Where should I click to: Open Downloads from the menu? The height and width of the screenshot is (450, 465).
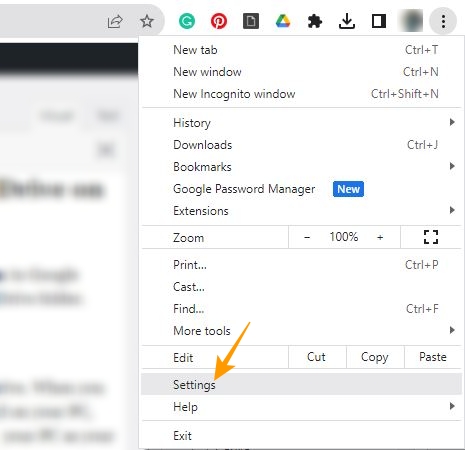point(301,145)
